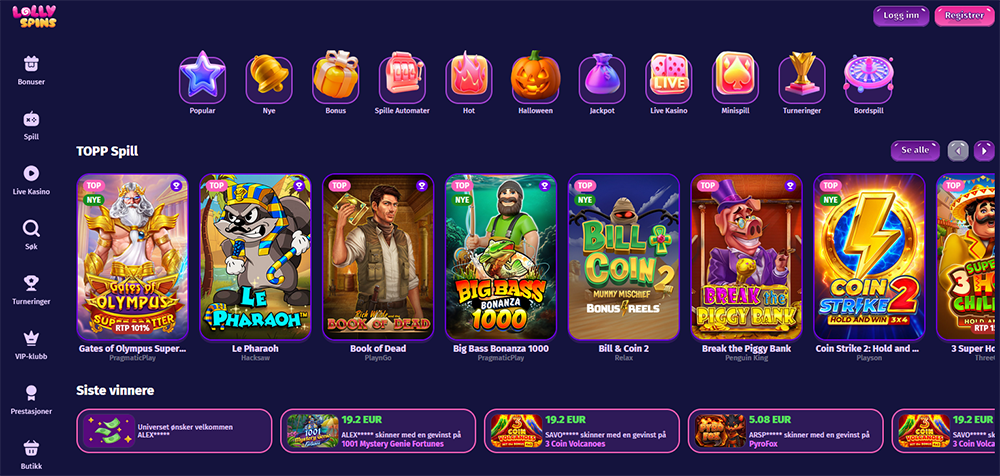Open Søk magnifier in the sidebar
This screenshot has height=476, width=1000.
click(x=31, y=235)
